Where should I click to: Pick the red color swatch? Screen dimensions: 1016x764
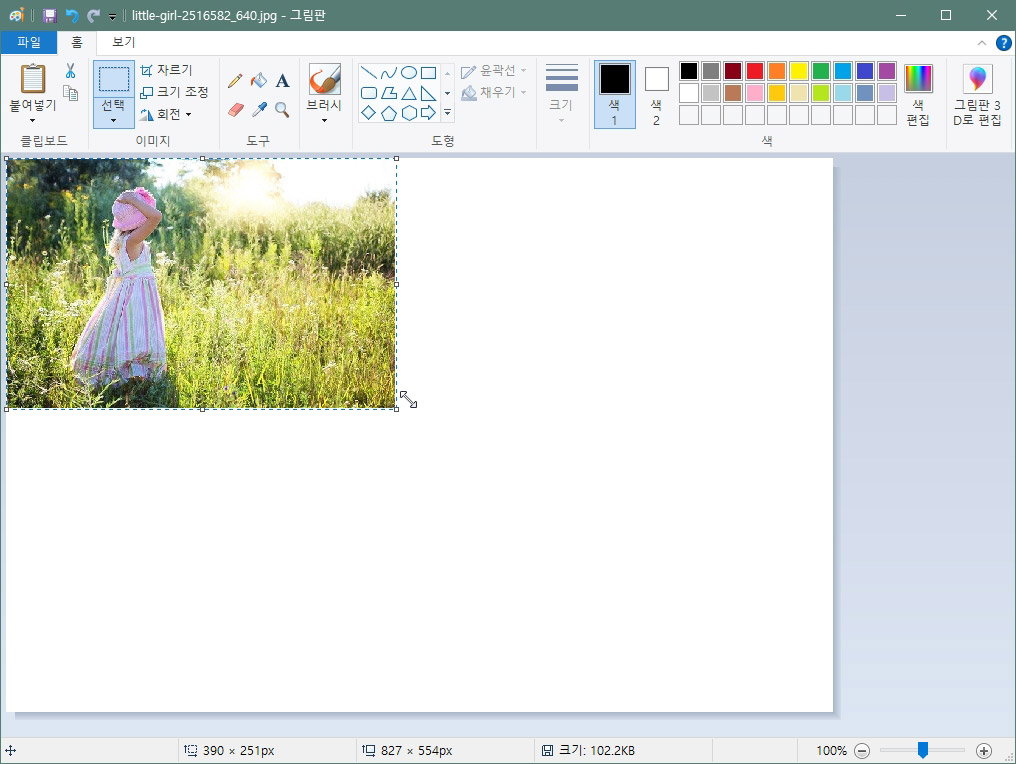point(755,71)
